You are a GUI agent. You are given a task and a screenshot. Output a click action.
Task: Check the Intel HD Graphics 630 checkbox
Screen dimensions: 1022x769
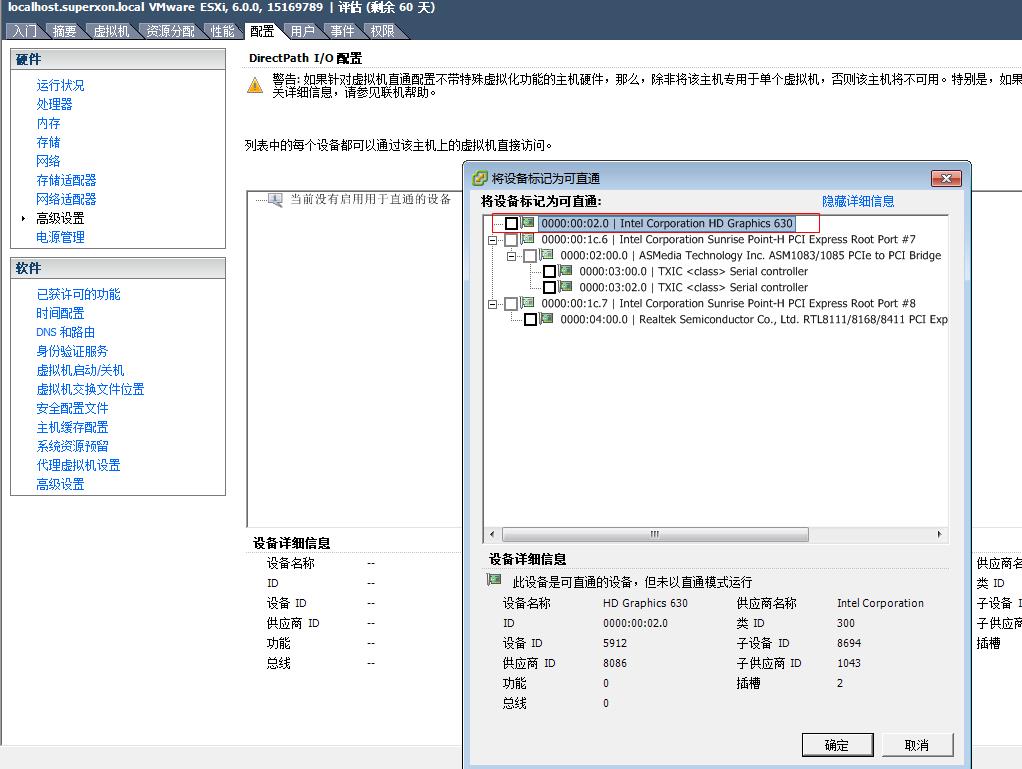[512, 224]
